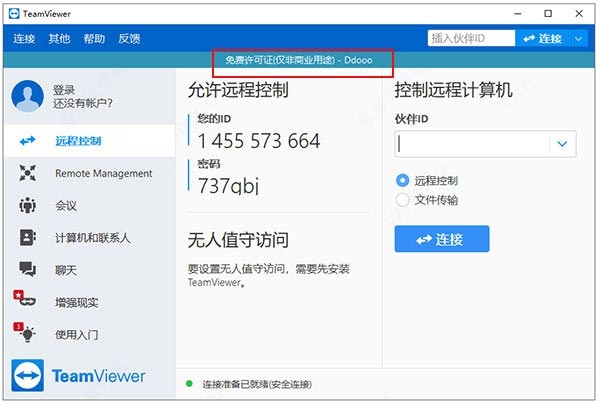Screen dimensions: 600x403
Task: Click the getting started (使用入门) lightbulb icon
Action: (27, 334)
